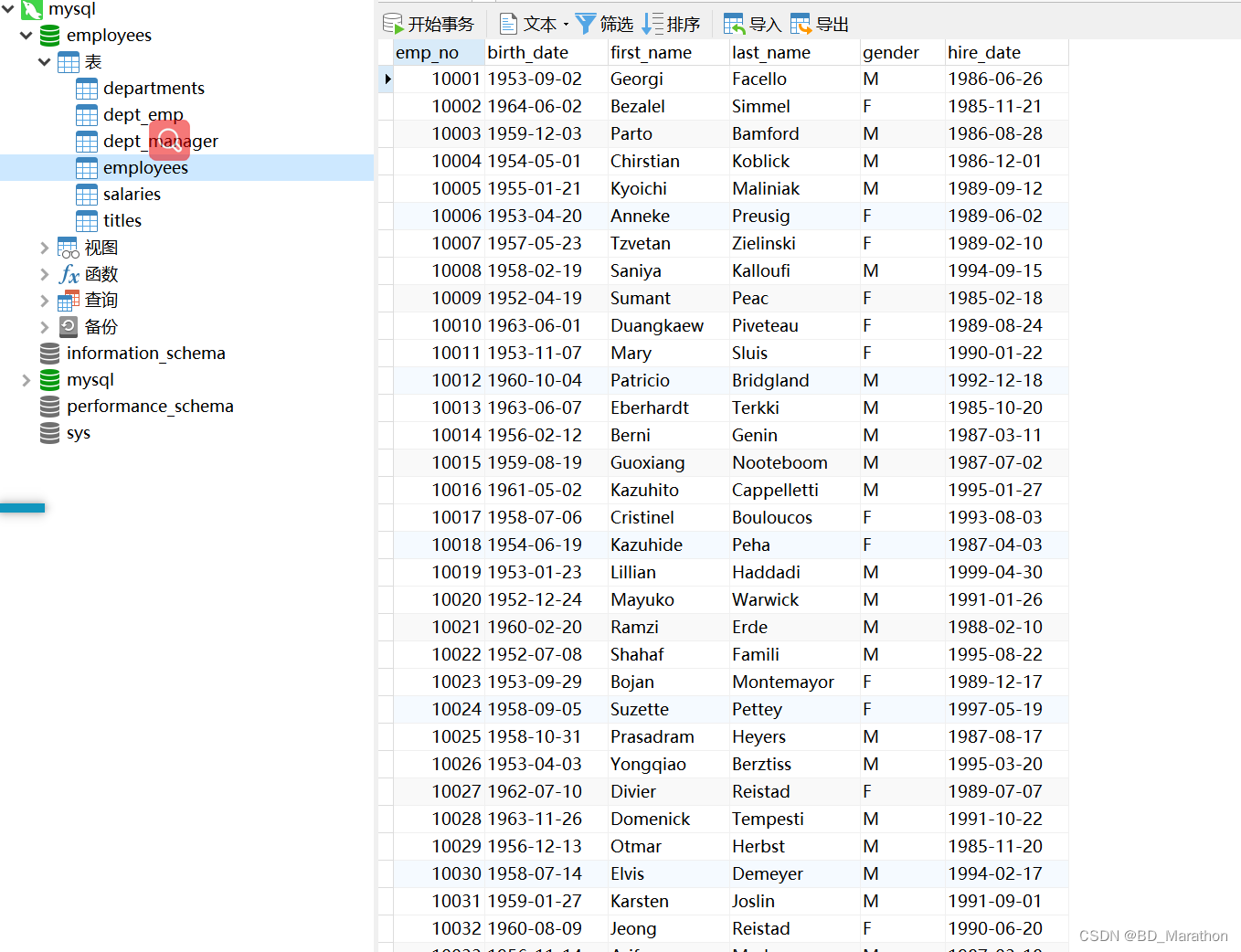Click the last_name column header
The height and width of the screenshot is (952, 1241).
pos(794,53)
